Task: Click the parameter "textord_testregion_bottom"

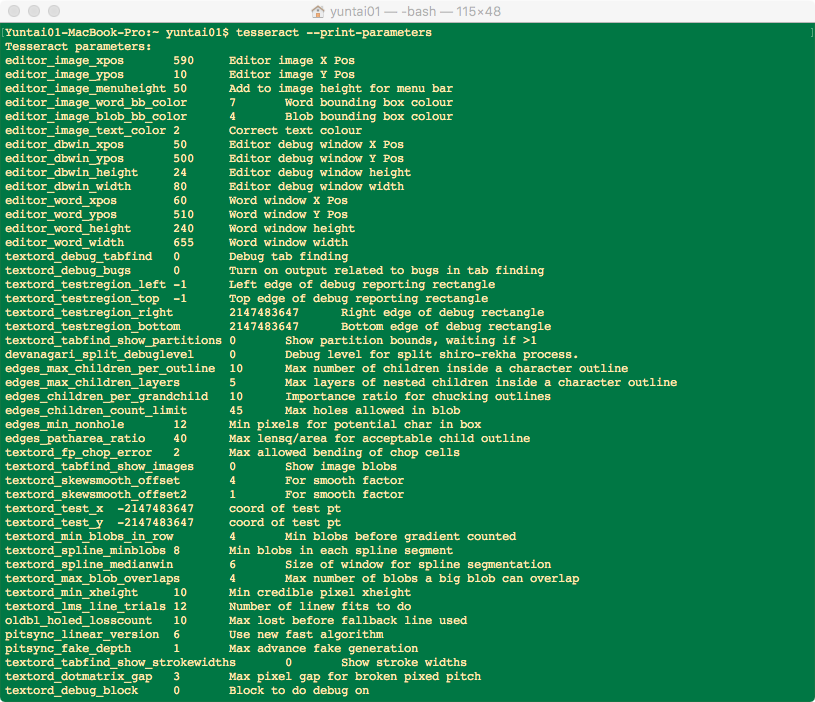Action: (x=93, y=327)
